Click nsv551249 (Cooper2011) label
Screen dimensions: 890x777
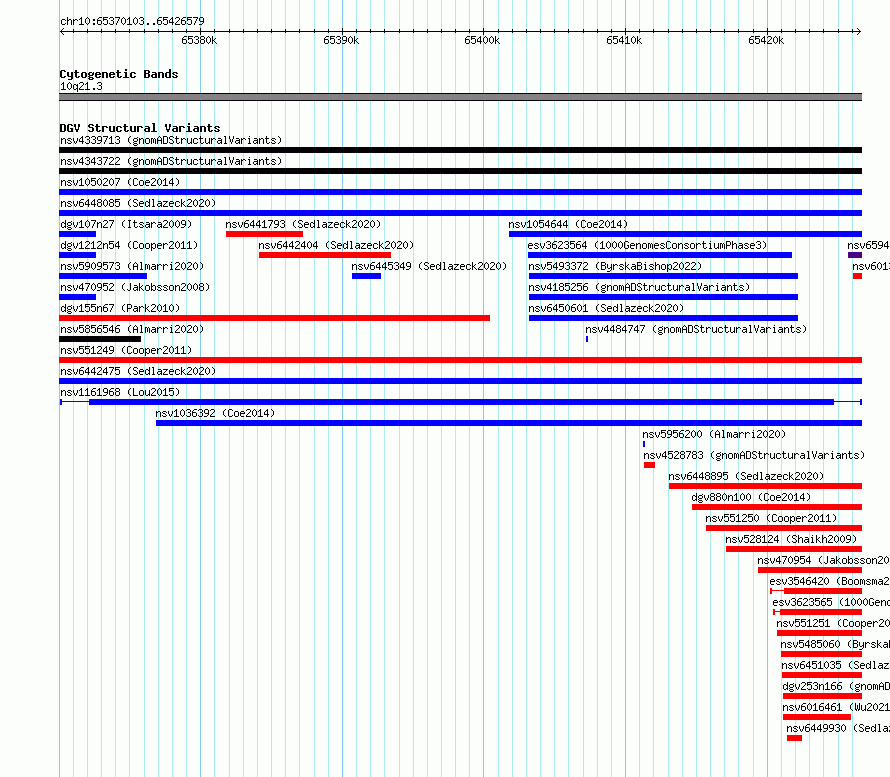tap(126, 350)
